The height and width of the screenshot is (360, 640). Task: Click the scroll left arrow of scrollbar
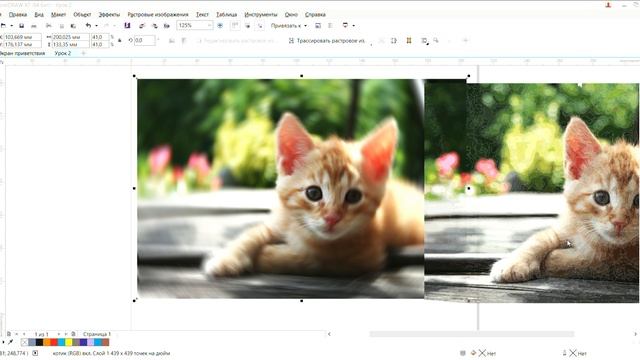[329, 334]
